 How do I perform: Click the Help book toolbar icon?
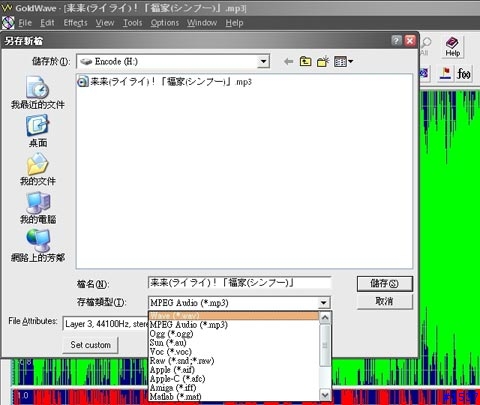452,47
